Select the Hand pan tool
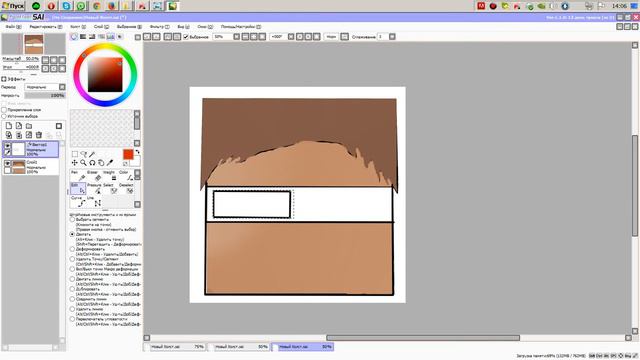The width and height of the screenshot is (640, 360). 101,162
